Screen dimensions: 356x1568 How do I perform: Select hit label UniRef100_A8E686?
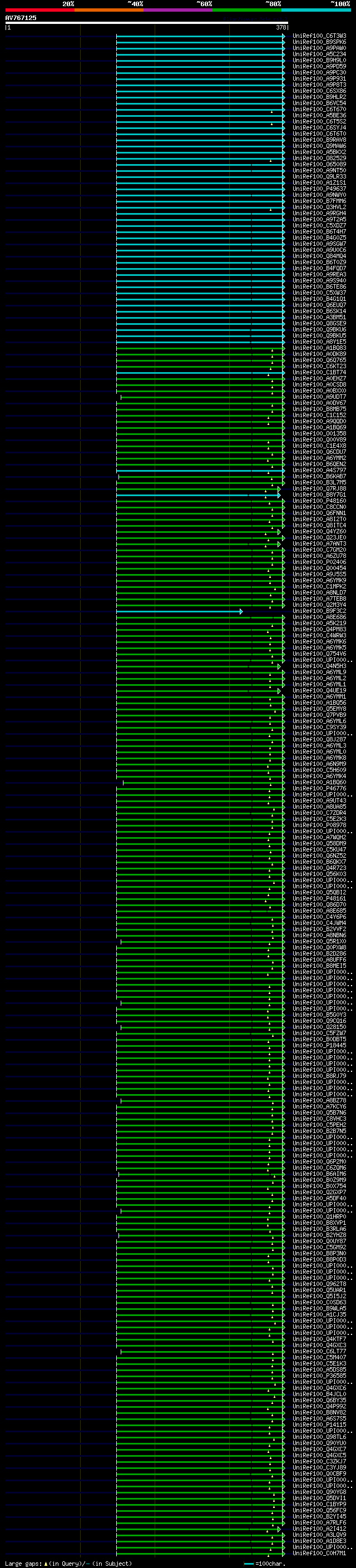point(319,617)
